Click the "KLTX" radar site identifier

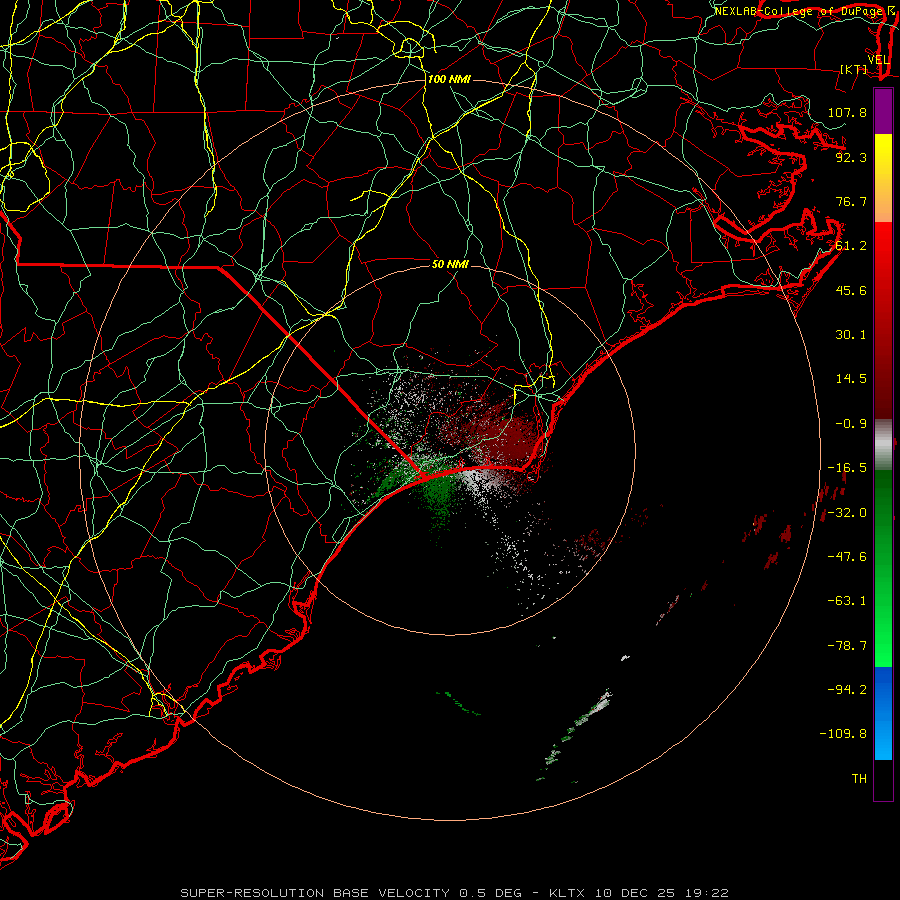[x=569, y=893]
